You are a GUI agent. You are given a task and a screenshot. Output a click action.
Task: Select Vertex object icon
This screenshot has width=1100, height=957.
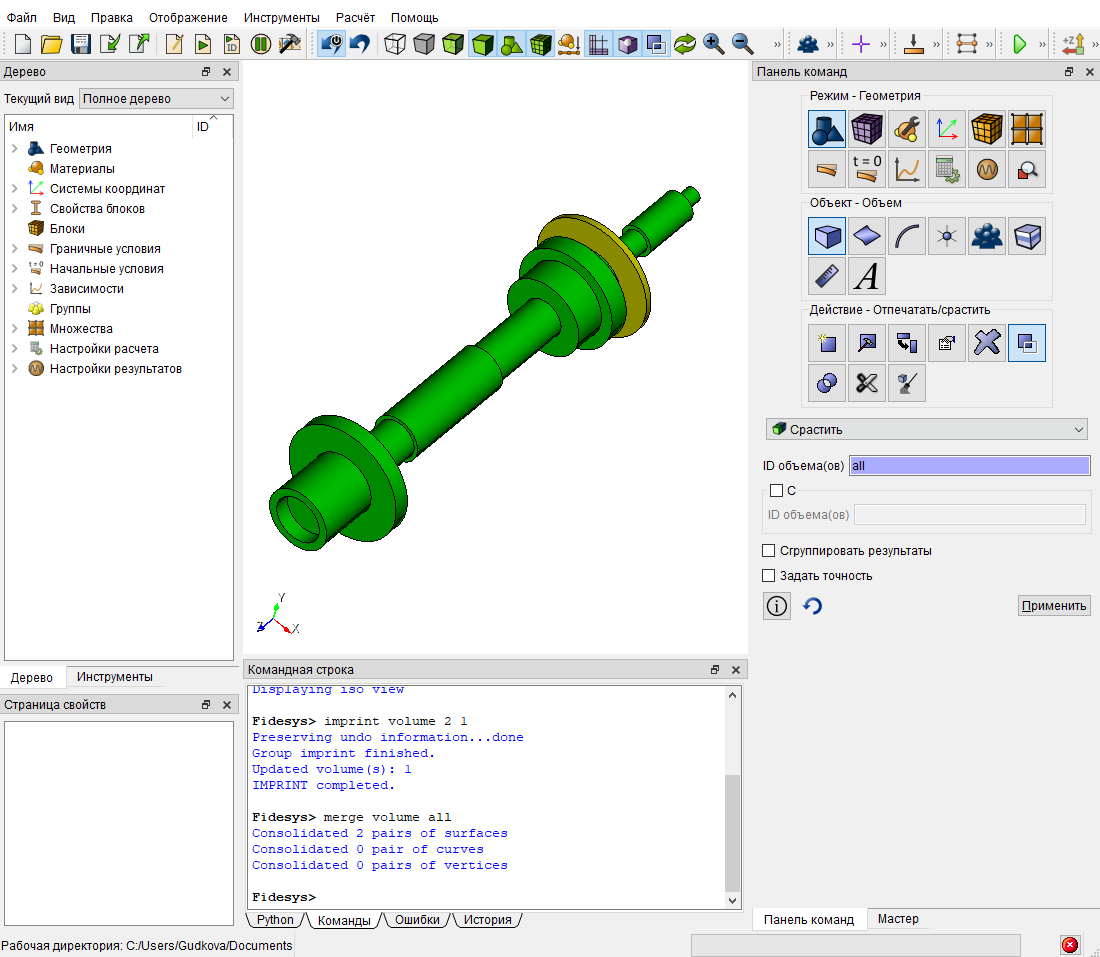pos(946,236)
